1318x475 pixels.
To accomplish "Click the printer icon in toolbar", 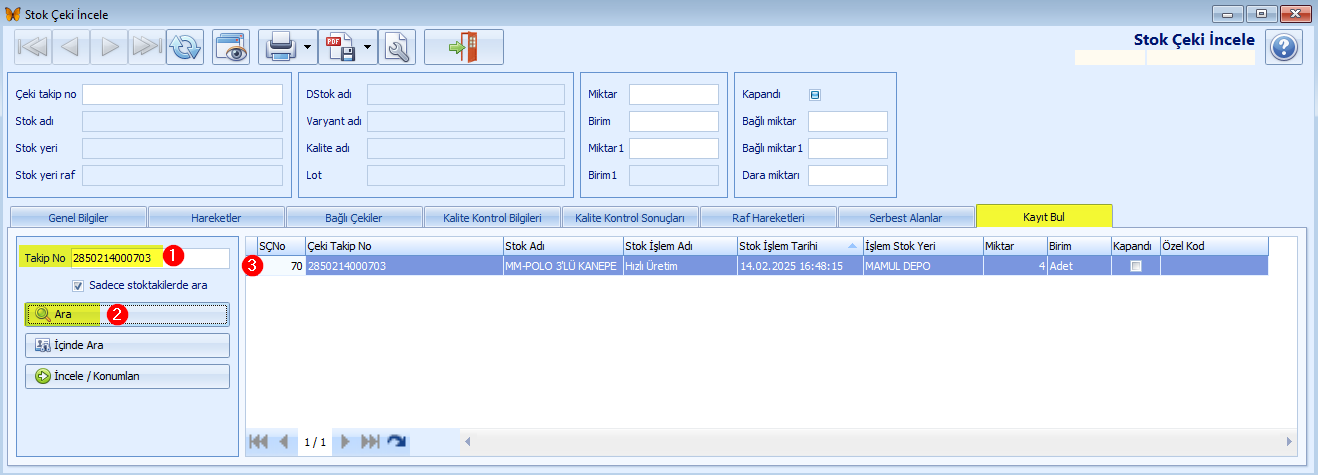I will (280, 47).
